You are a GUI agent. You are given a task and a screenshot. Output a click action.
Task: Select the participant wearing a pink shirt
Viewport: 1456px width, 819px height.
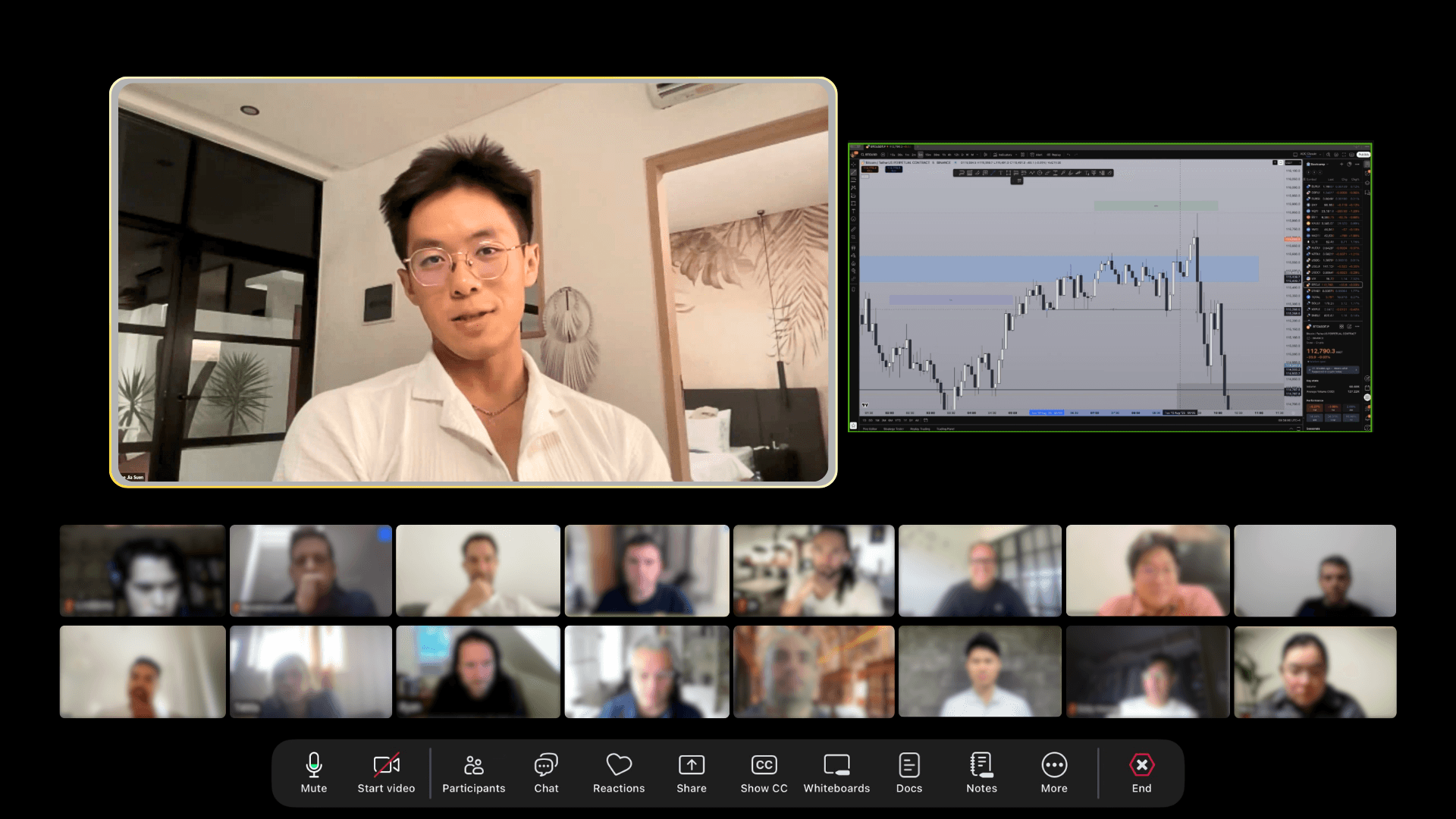click(1147, 570)
